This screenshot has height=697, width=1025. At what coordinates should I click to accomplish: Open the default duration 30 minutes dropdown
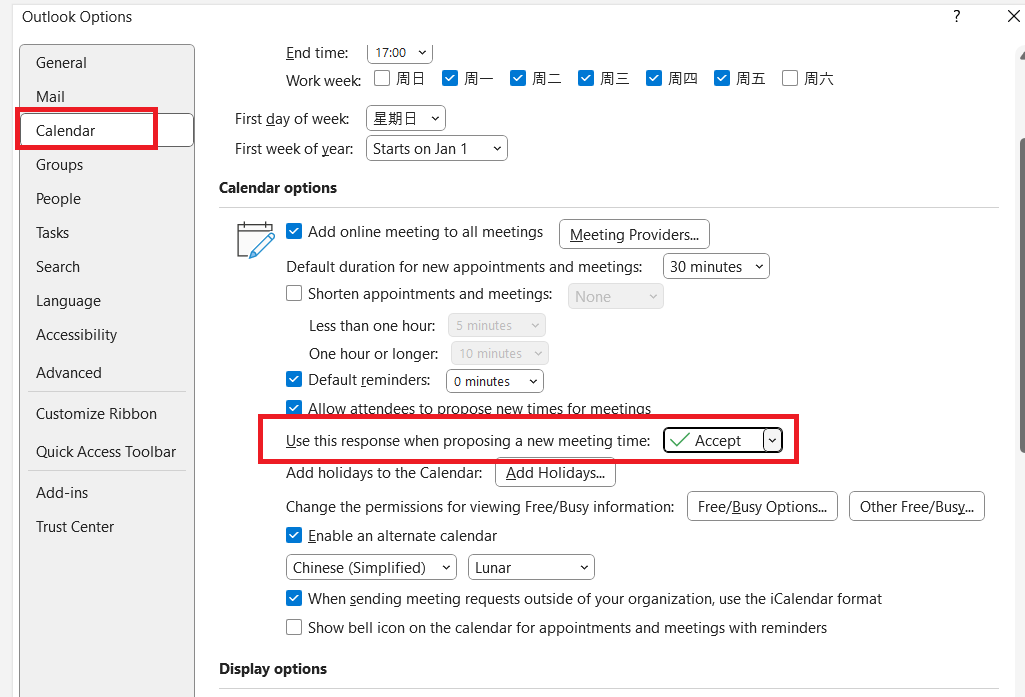(x=716, y=266)
